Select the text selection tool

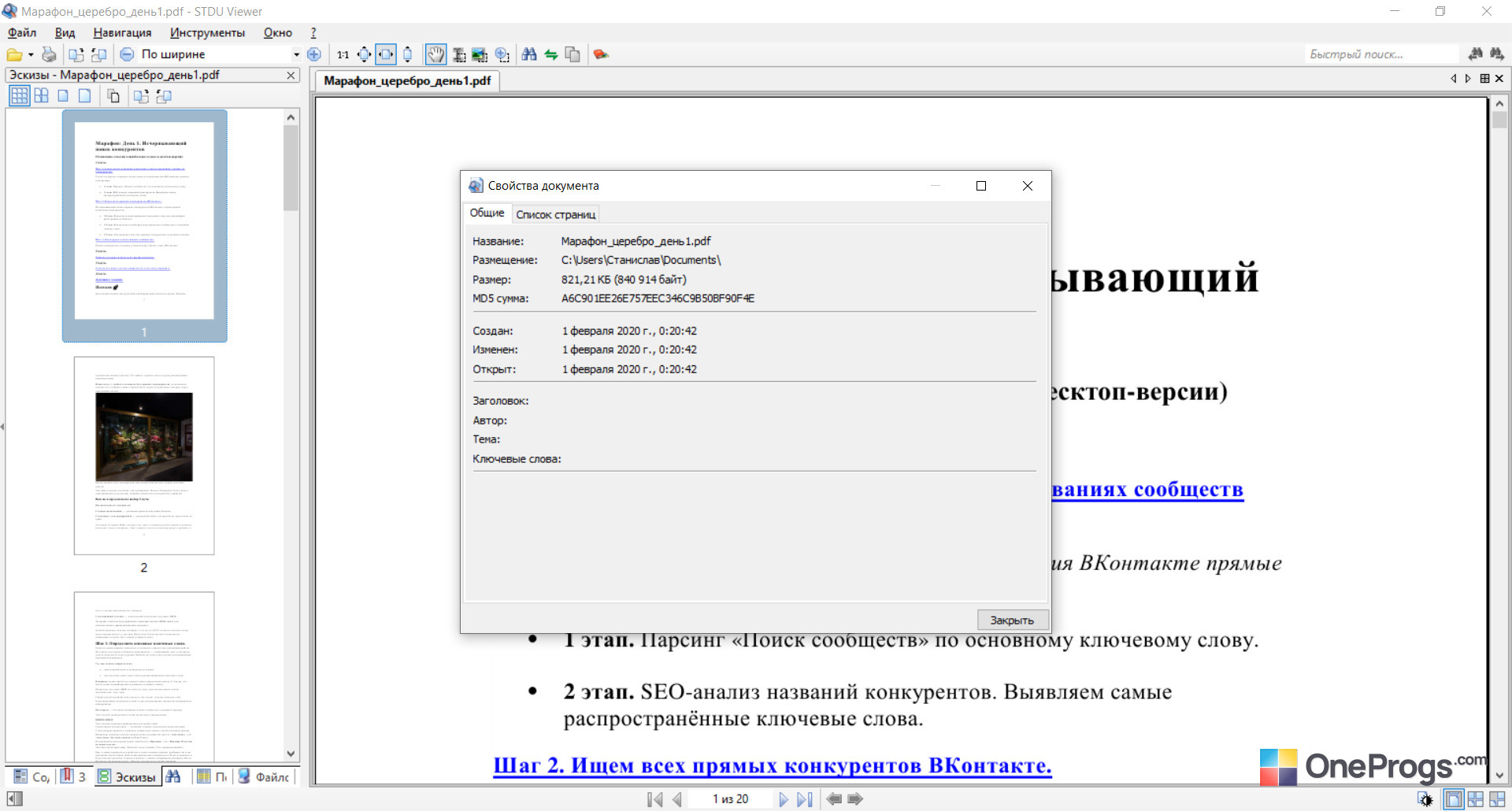(458, 54)
